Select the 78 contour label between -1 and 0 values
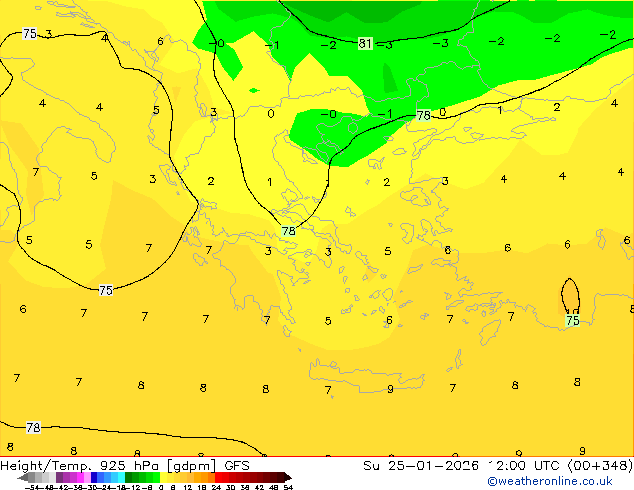This screenshot has height=490, width=634. pyautogui.click(x=423, y=116)
